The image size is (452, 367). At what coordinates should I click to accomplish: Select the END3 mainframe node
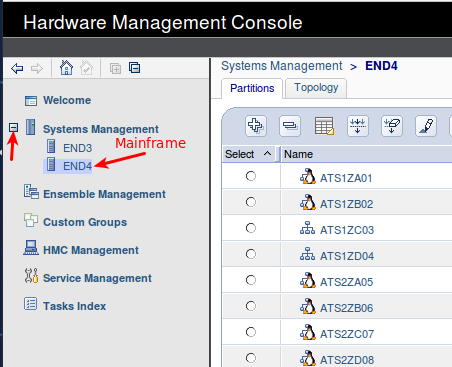(x=77, y=148)
